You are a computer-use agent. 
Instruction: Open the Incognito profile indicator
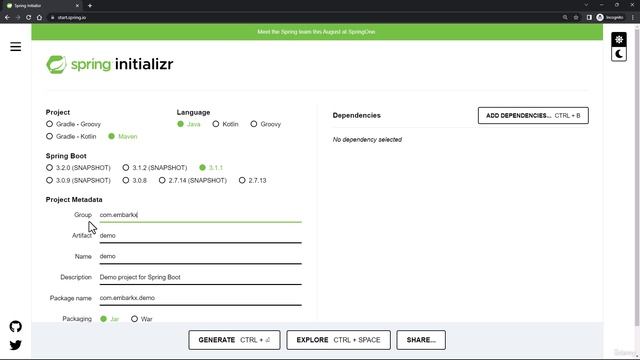tap(610, 18)
